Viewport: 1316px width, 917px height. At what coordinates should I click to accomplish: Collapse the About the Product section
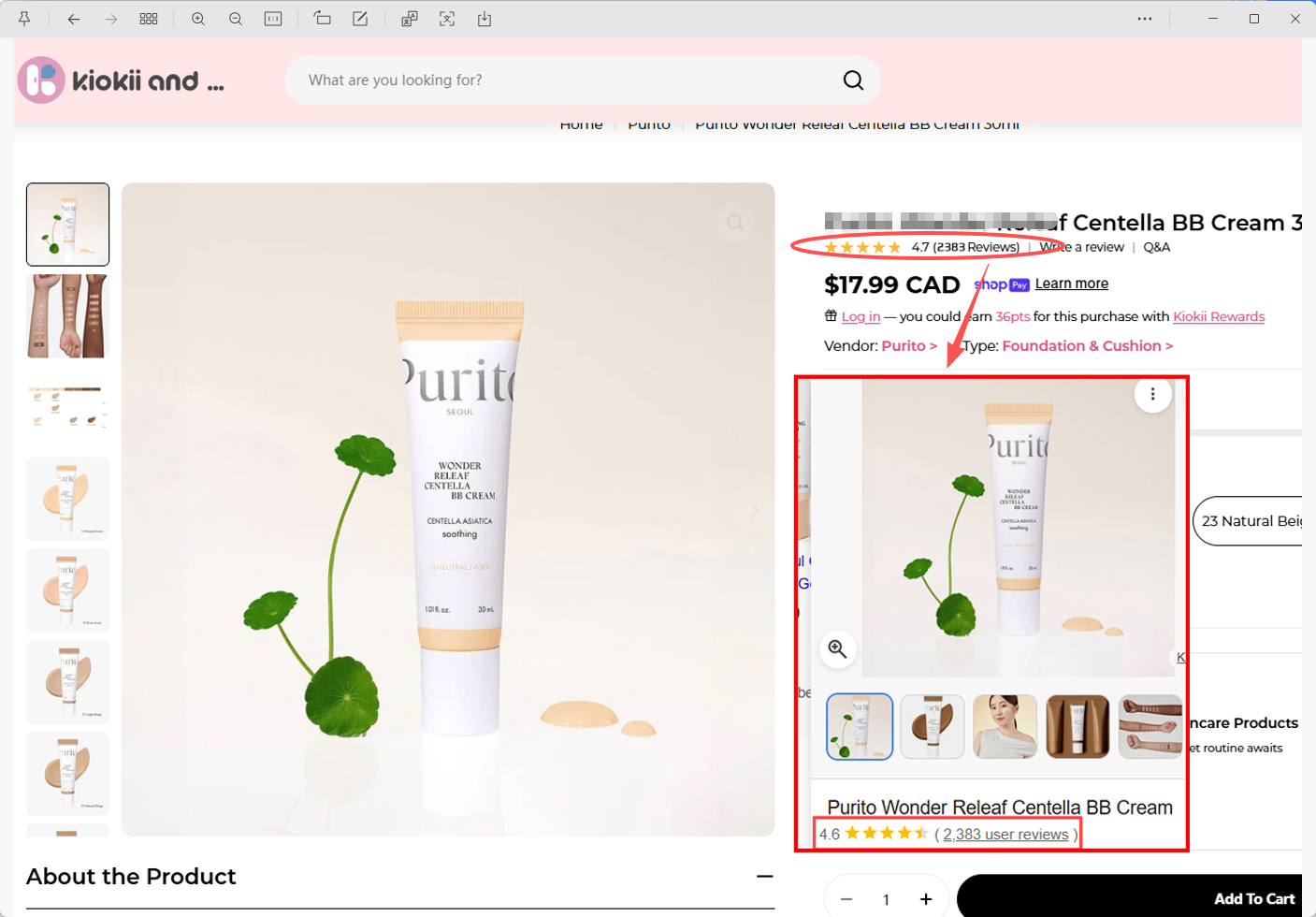click(765, 877)
